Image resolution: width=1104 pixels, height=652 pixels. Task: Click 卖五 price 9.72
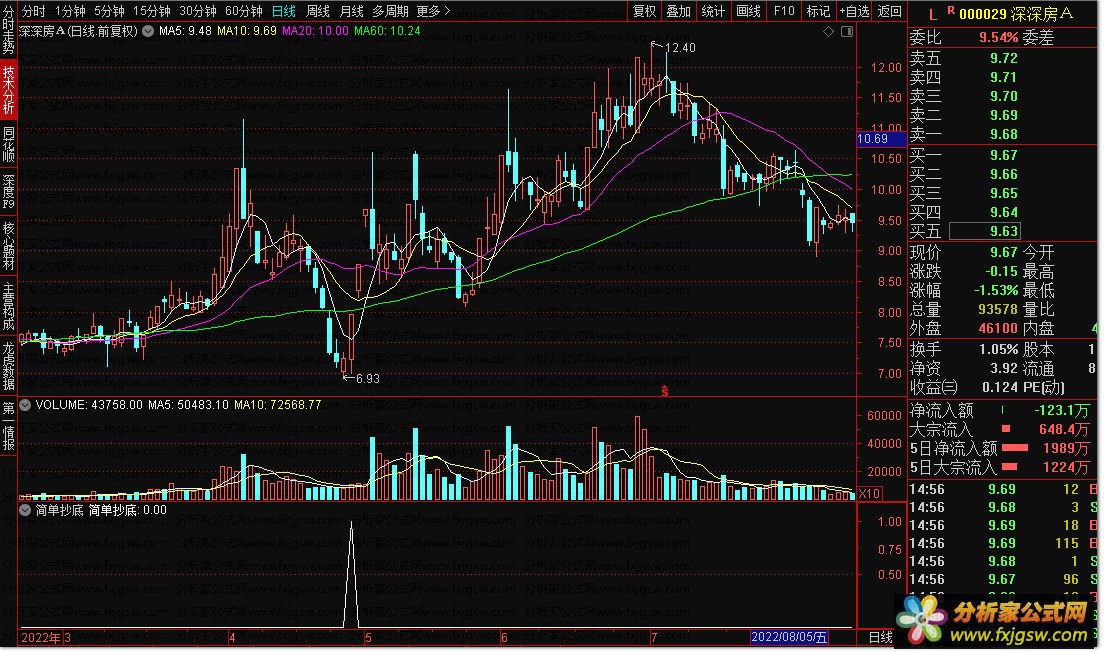coord(1003,58)
